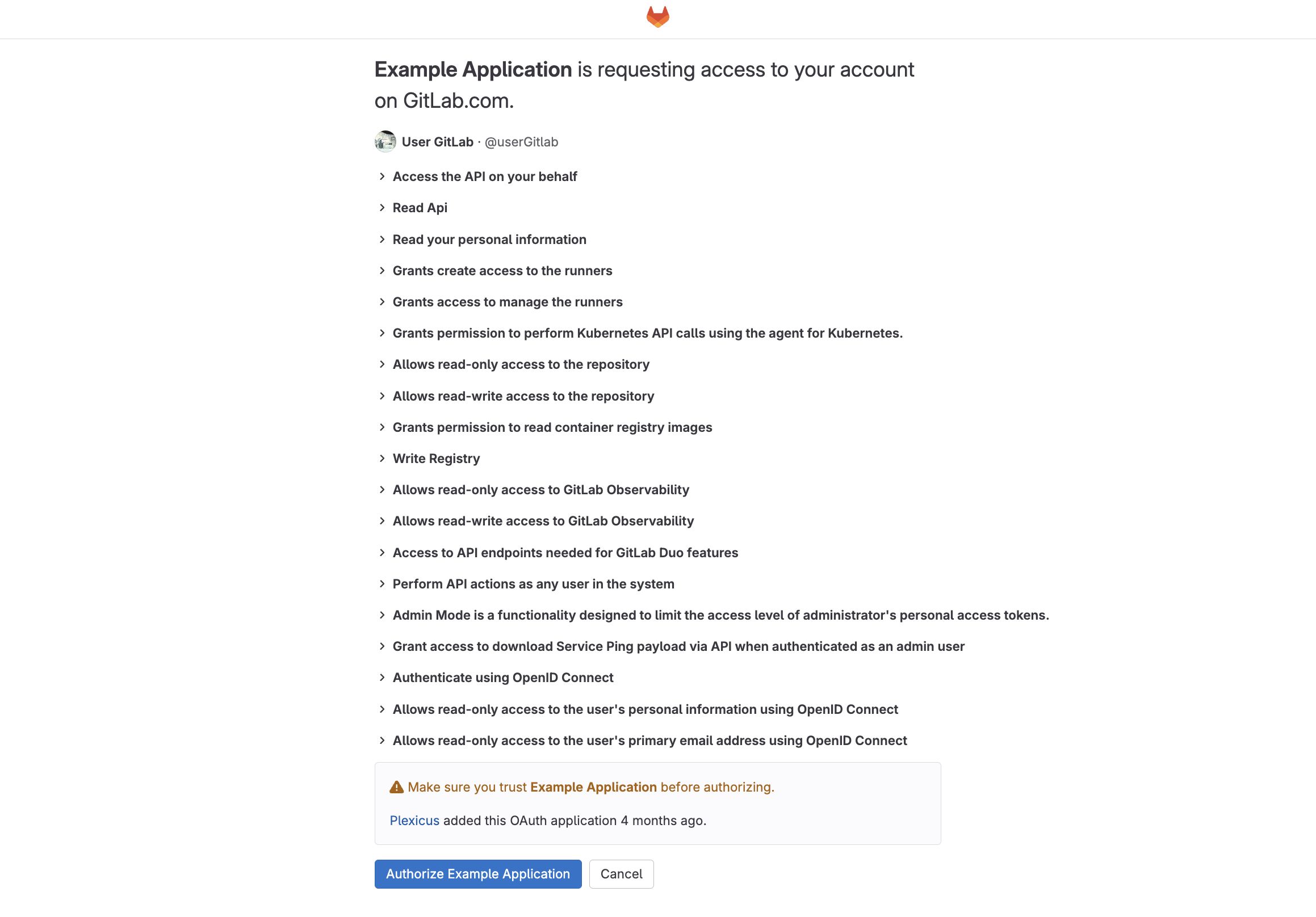
Task: Expand Allows read-write access to the repository
Action: coord(383,396)
